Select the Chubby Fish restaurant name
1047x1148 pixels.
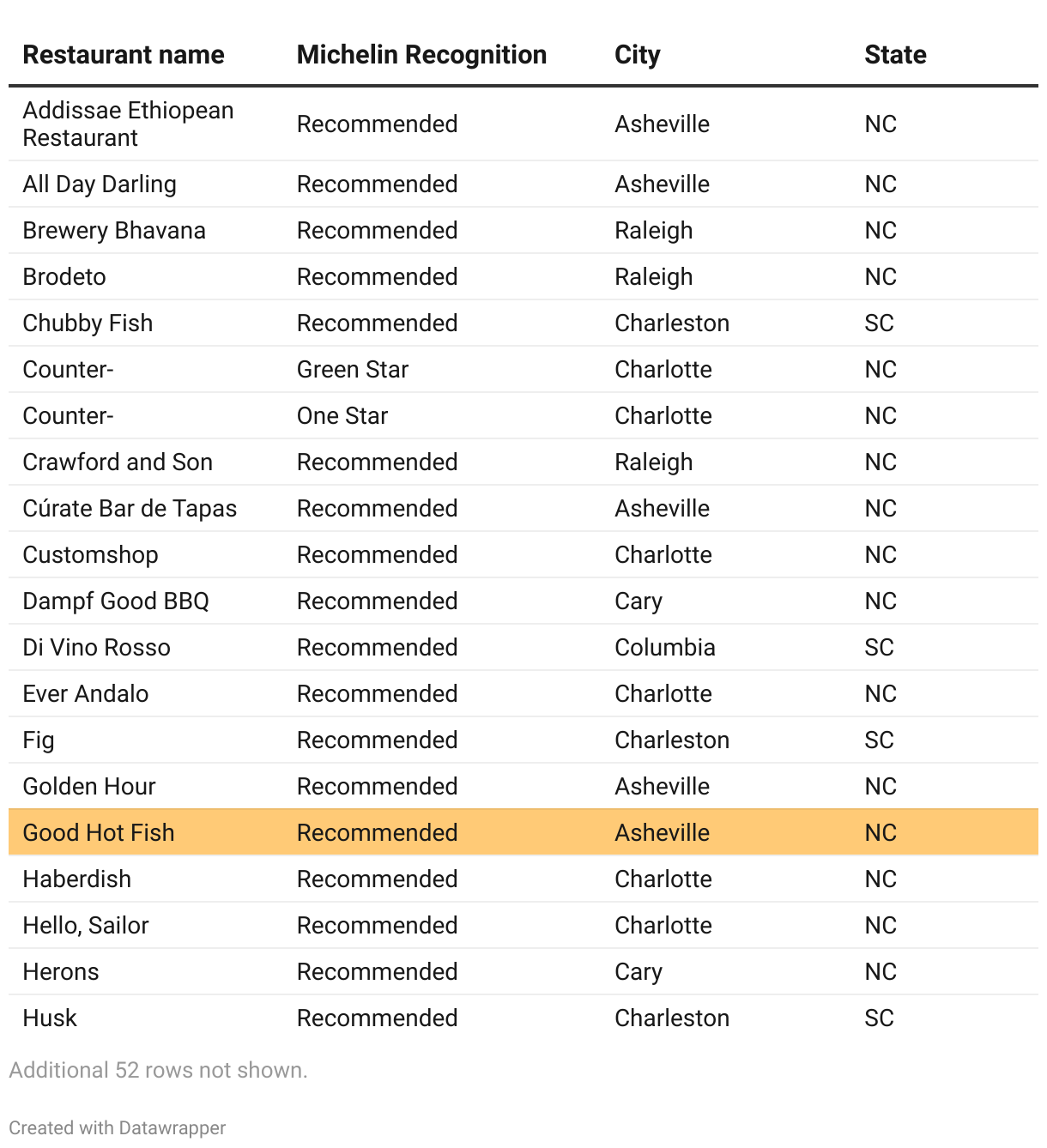88,323
